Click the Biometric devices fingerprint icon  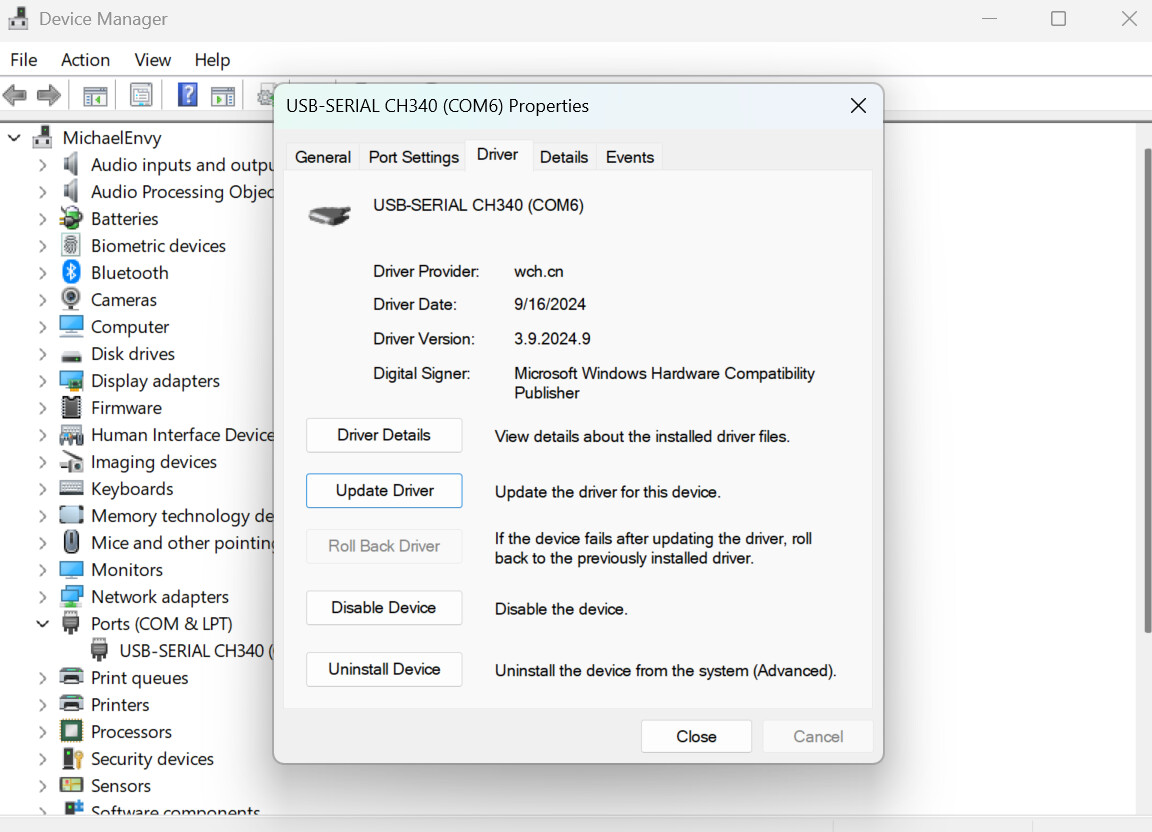click(x=71, y=245)
